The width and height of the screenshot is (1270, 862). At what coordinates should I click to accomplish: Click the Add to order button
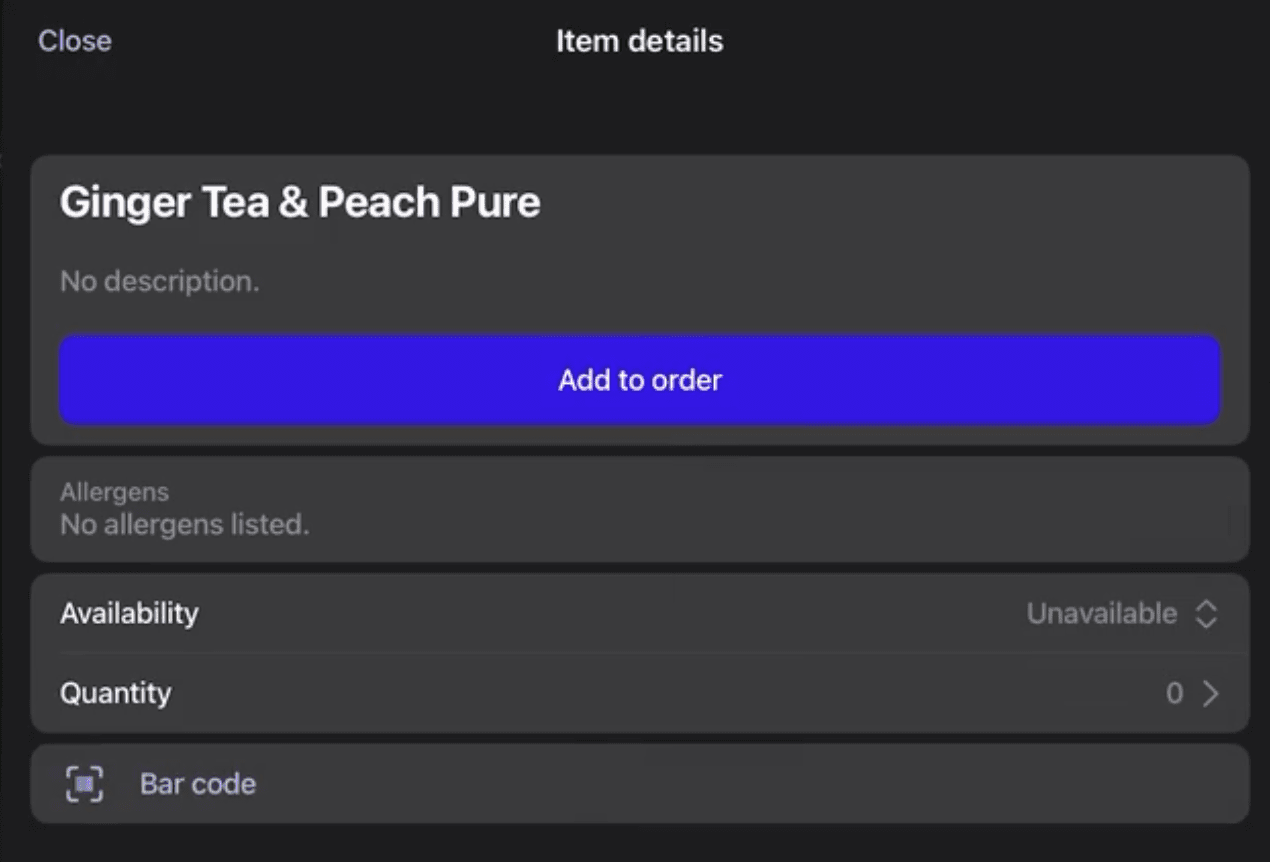coord(640,380)
